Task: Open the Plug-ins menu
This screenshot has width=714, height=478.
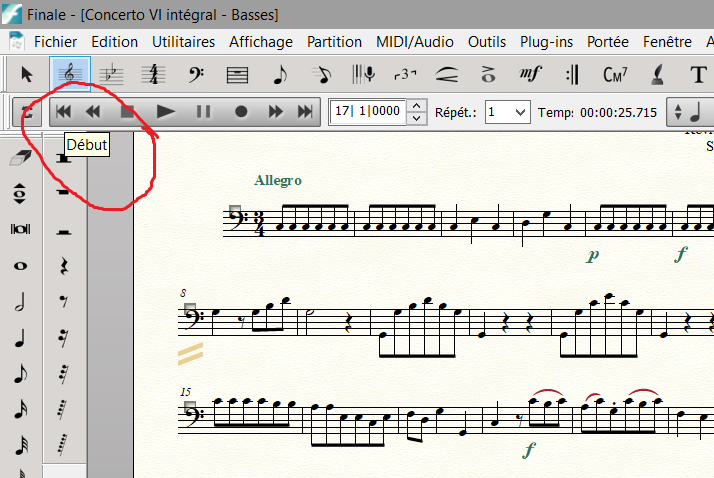Action: [x=547, y=41]
